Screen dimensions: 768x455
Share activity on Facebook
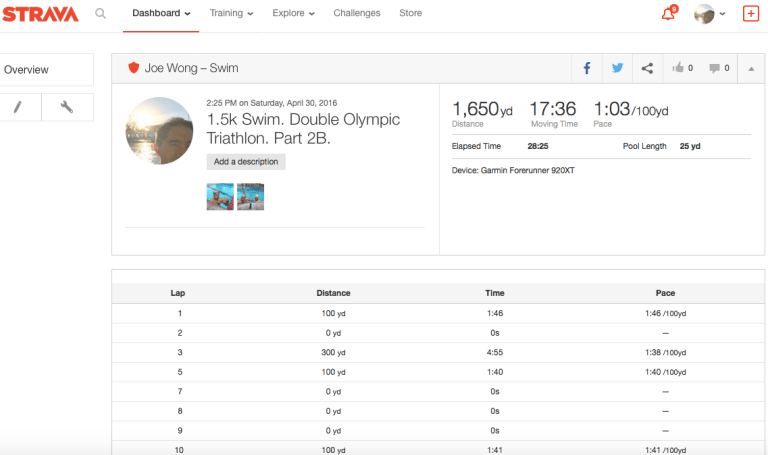pos(587,68)
